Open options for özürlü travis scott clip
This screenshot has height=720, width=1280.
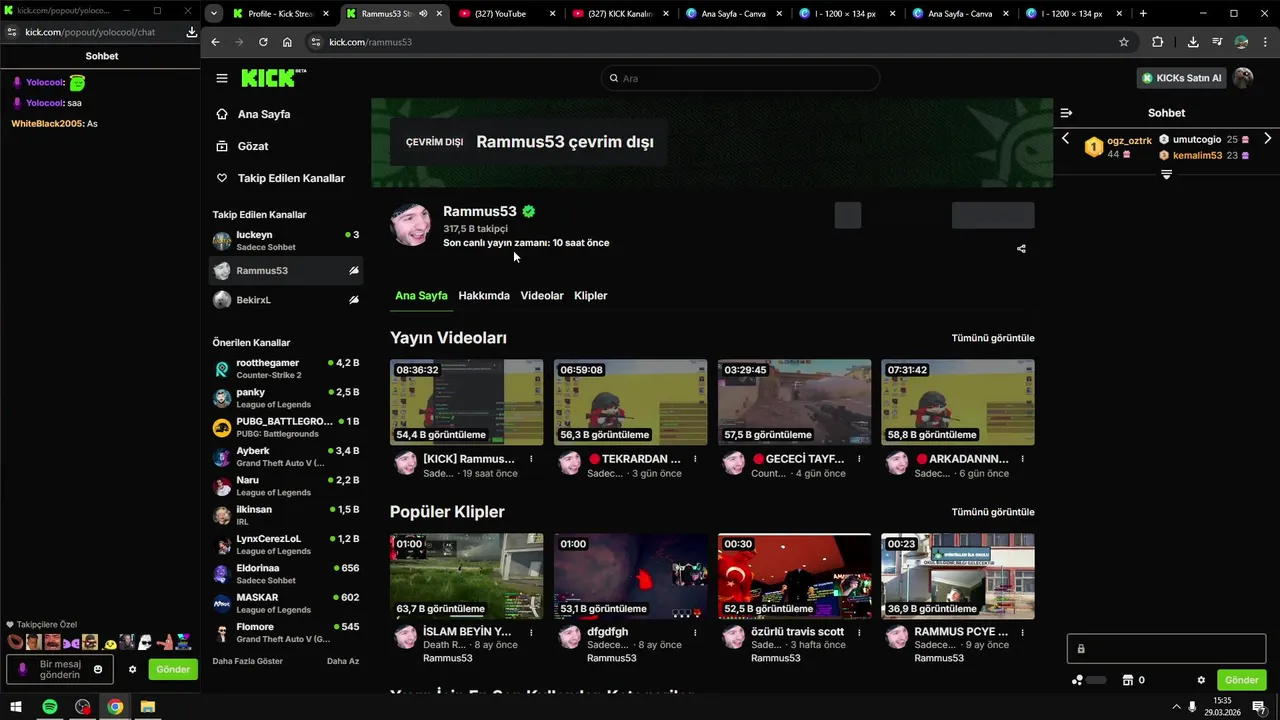pyautogui.click(x=859, y=632)
